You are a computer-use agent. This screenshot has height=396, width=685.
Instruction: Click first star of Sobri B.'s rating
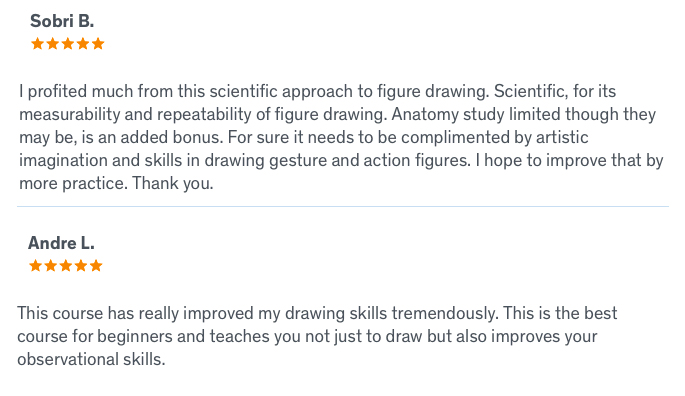pos(38,44)
